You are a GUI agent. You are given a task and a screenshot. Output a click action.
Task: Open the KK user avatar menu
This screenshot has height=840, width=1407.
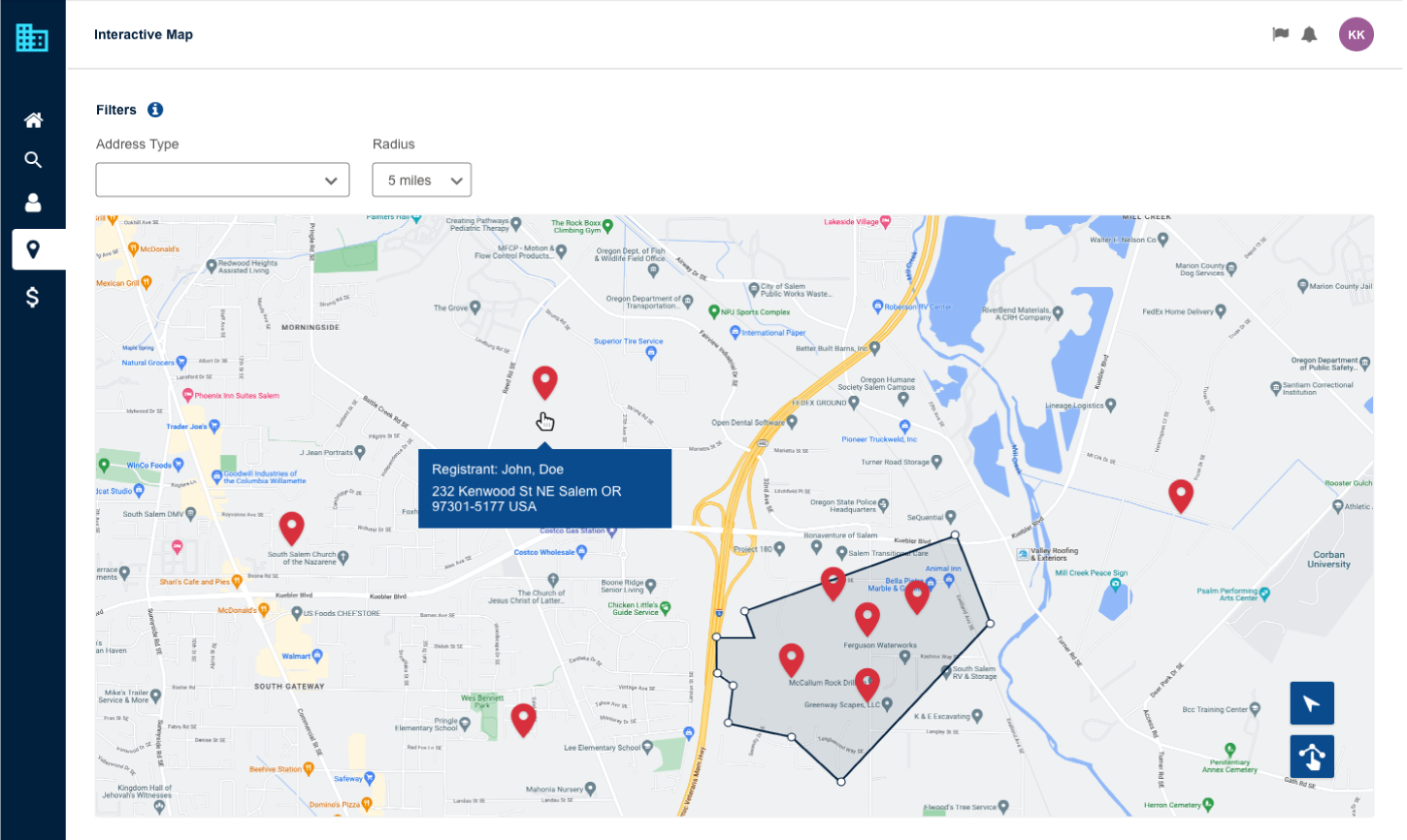click(x=1357, y=34)
